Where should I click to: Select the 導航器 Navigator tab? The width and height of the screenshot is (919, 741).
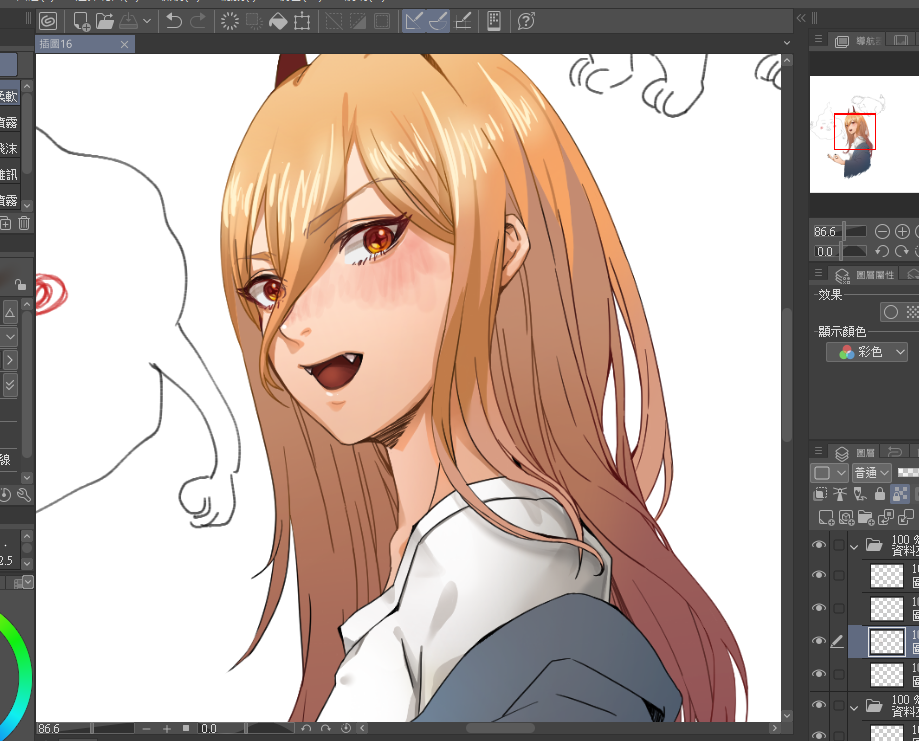858,41
